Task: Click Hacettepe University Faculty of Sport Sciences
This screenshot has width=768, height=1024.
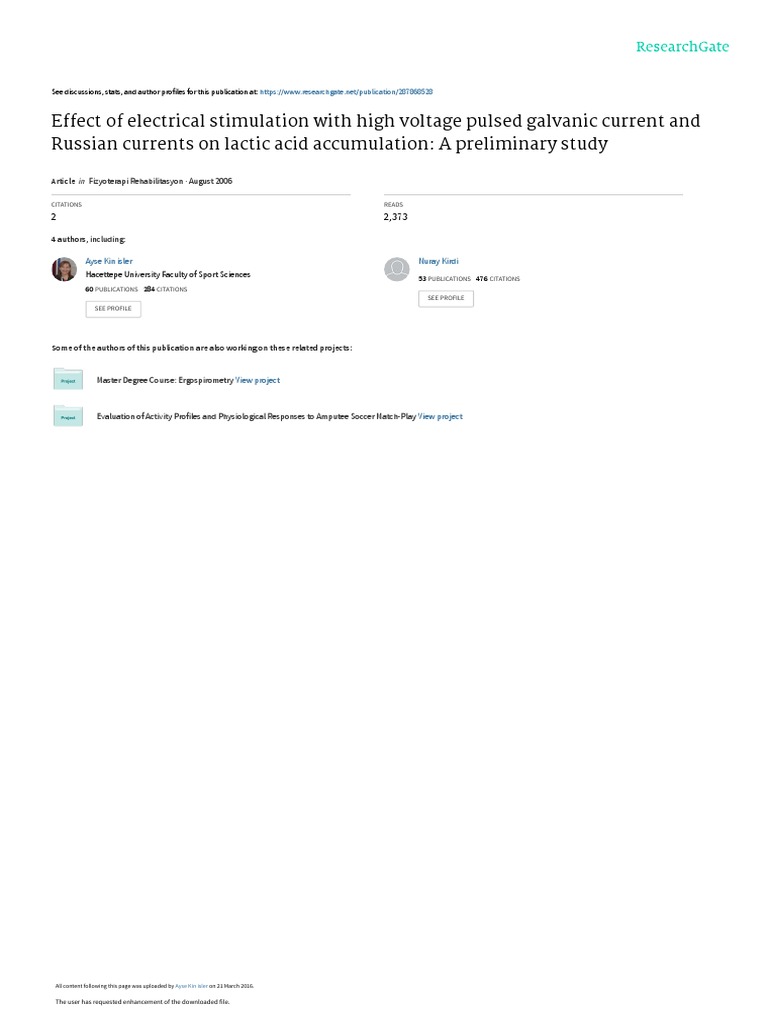Action: click(x=168, y=274)
